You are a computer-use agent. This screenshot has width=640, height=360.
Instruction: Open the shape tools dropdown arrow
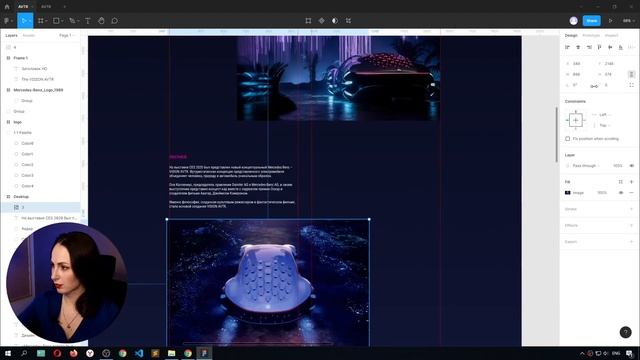pyautogui.click(x=62, y=21)
